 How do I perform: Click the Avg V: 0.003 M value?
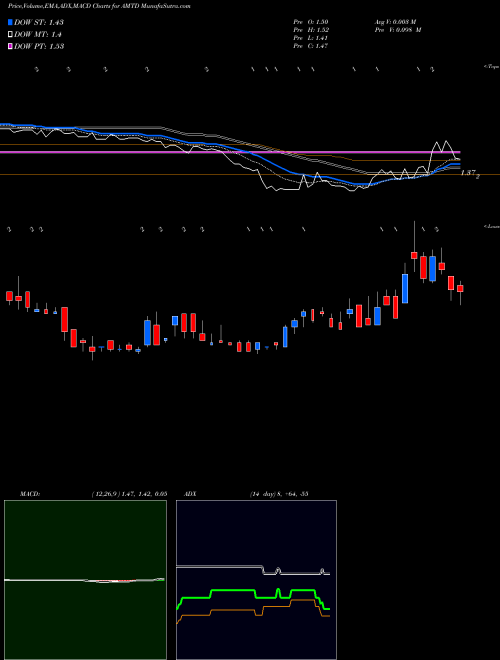point(395,22)
